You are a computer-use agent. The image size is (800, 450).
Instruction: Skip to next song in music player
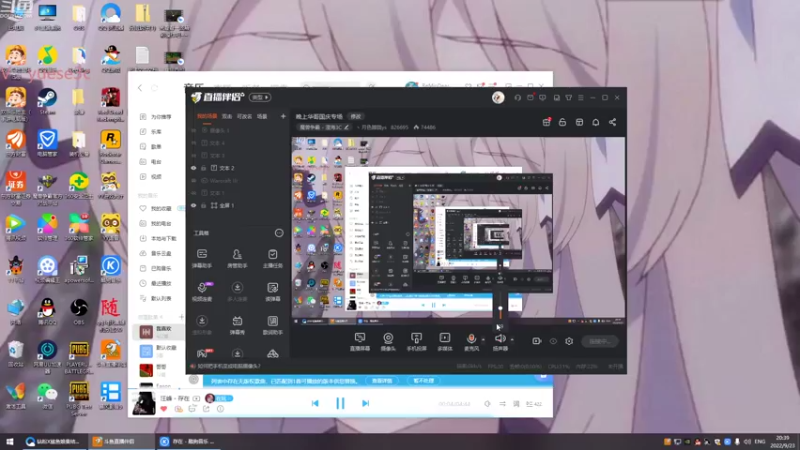tap(365, 404)
